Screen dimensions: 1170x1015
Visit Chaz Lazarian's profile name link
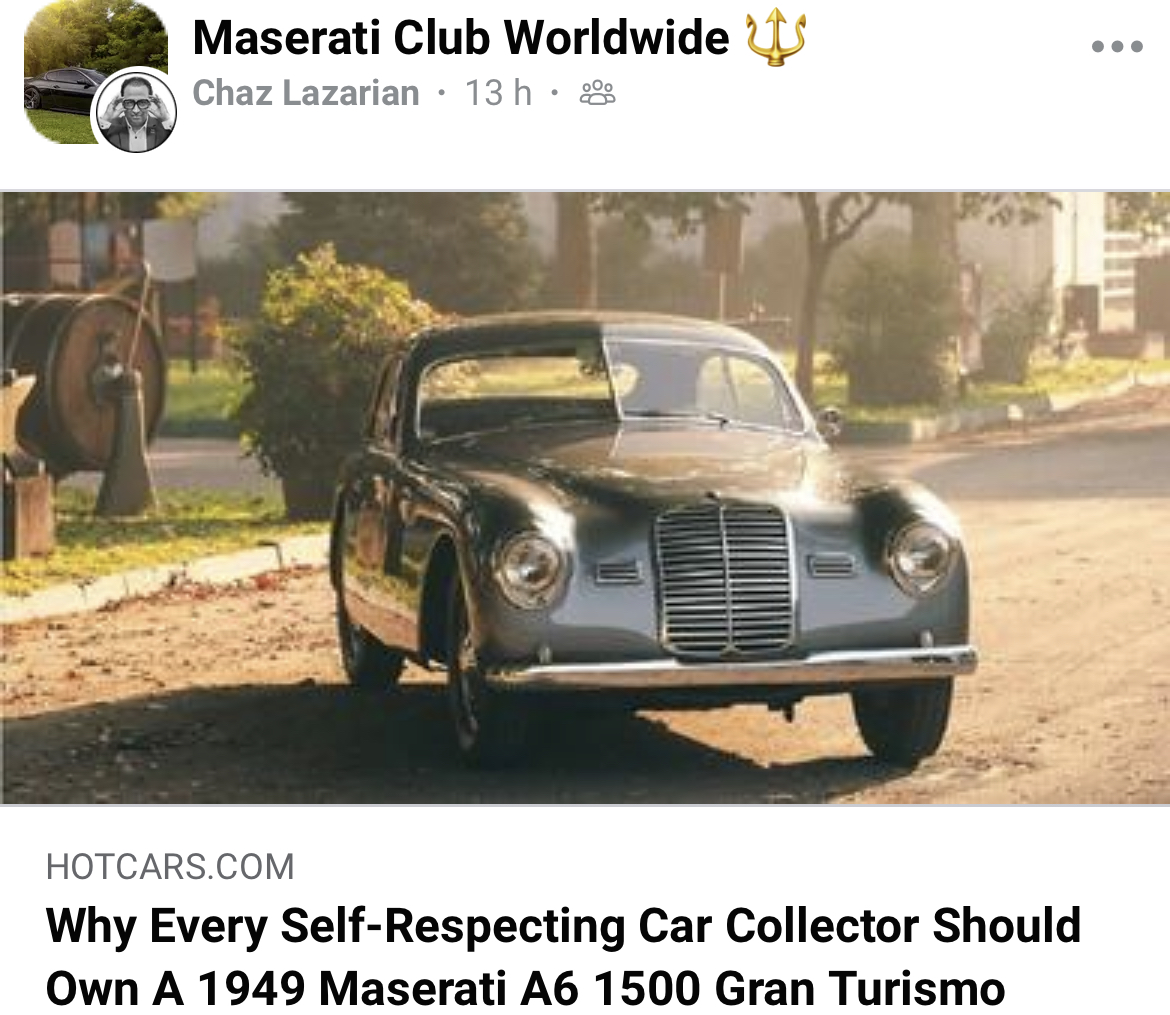tap(306, 93)
